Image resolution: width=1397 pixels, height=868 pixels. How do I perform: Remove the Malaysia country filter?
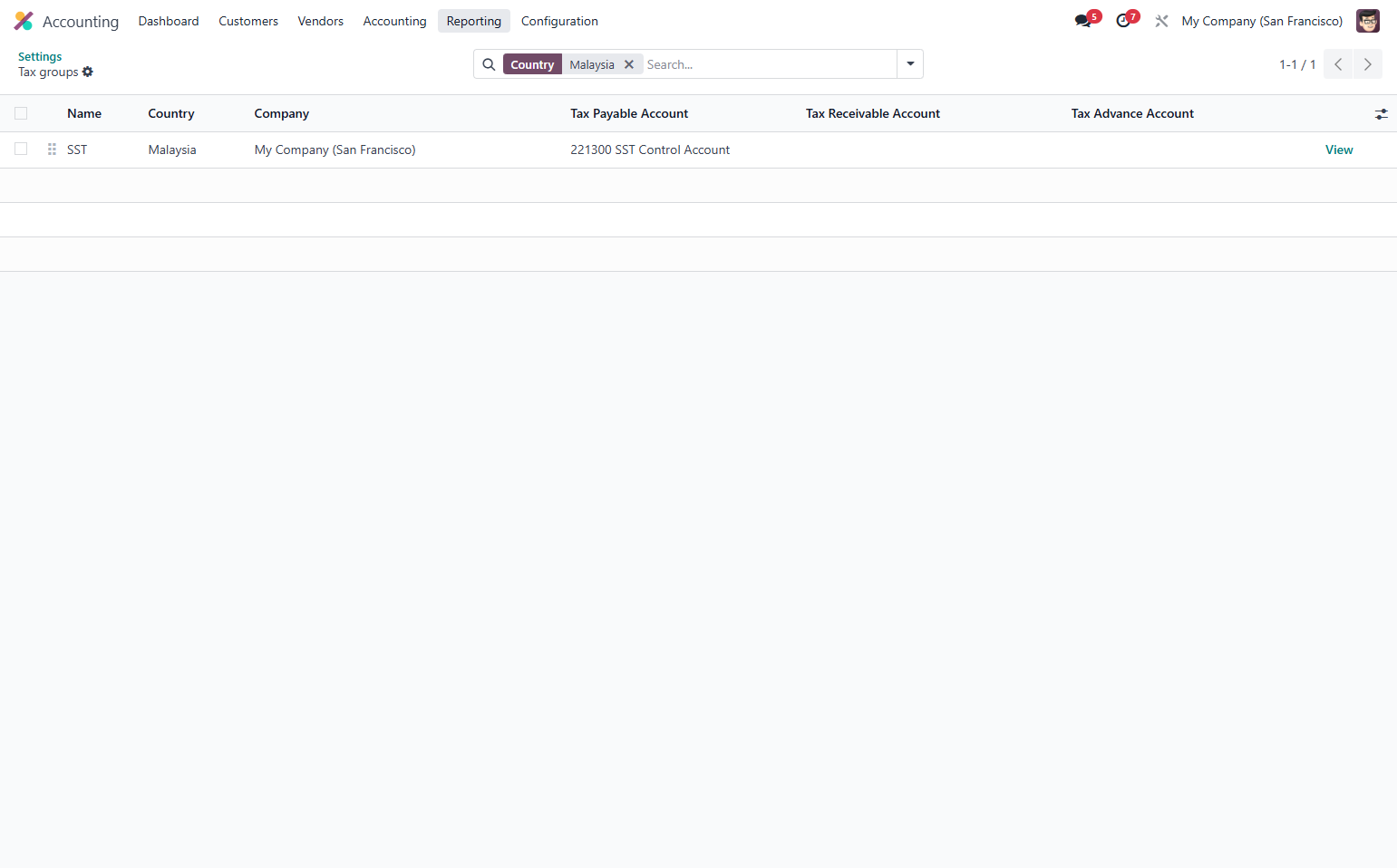click(x=628, y=64)
